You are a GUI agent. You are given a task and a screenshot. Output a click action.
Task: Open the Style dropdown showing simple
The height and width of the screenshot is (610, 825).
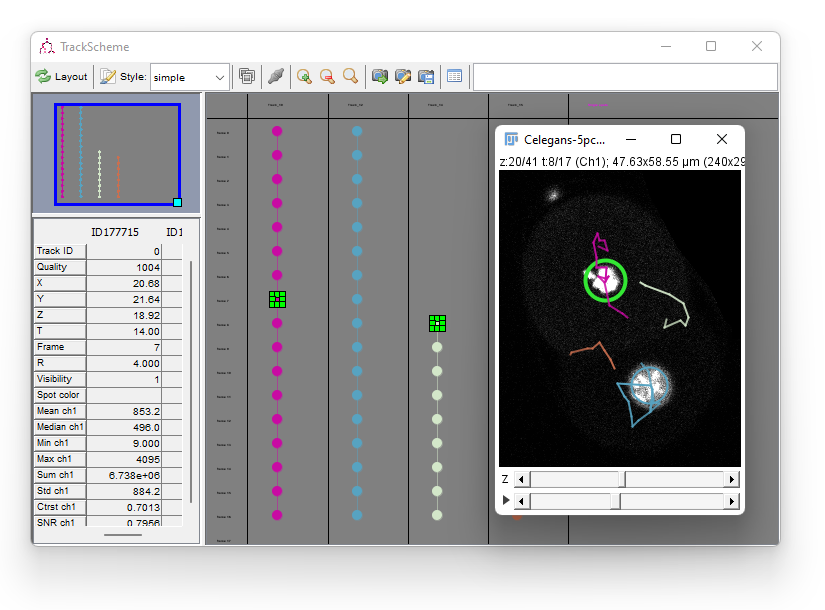pos(189,77)
